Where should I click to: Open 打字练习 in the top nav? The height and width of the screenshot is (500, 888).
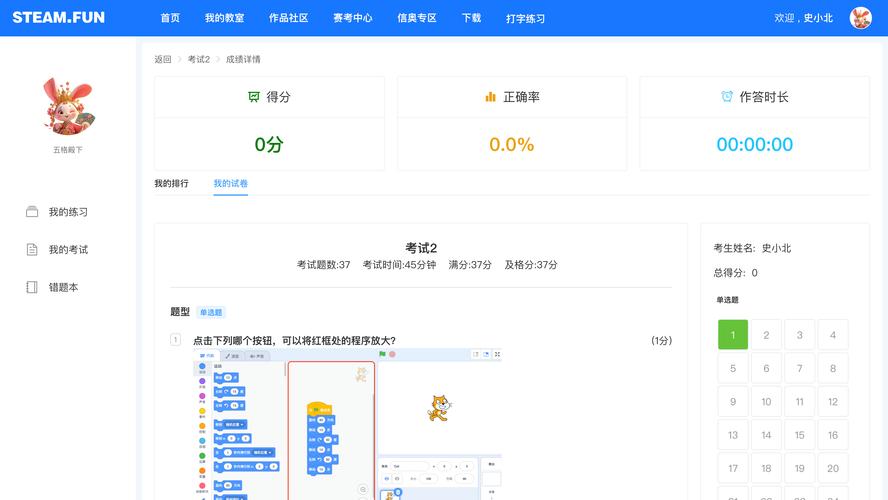tap(526, 19)
